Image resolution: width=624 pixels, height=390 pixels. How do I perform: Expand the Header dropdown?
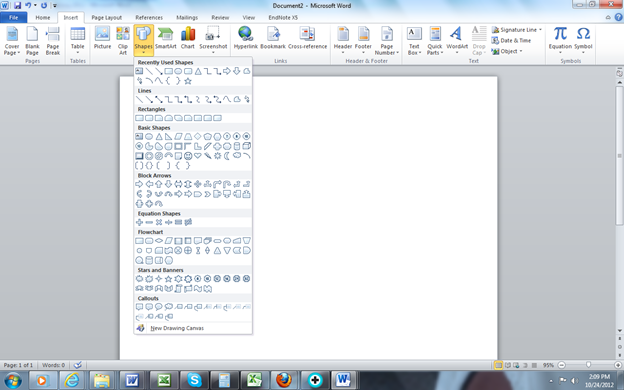click(x=343, y=40)
